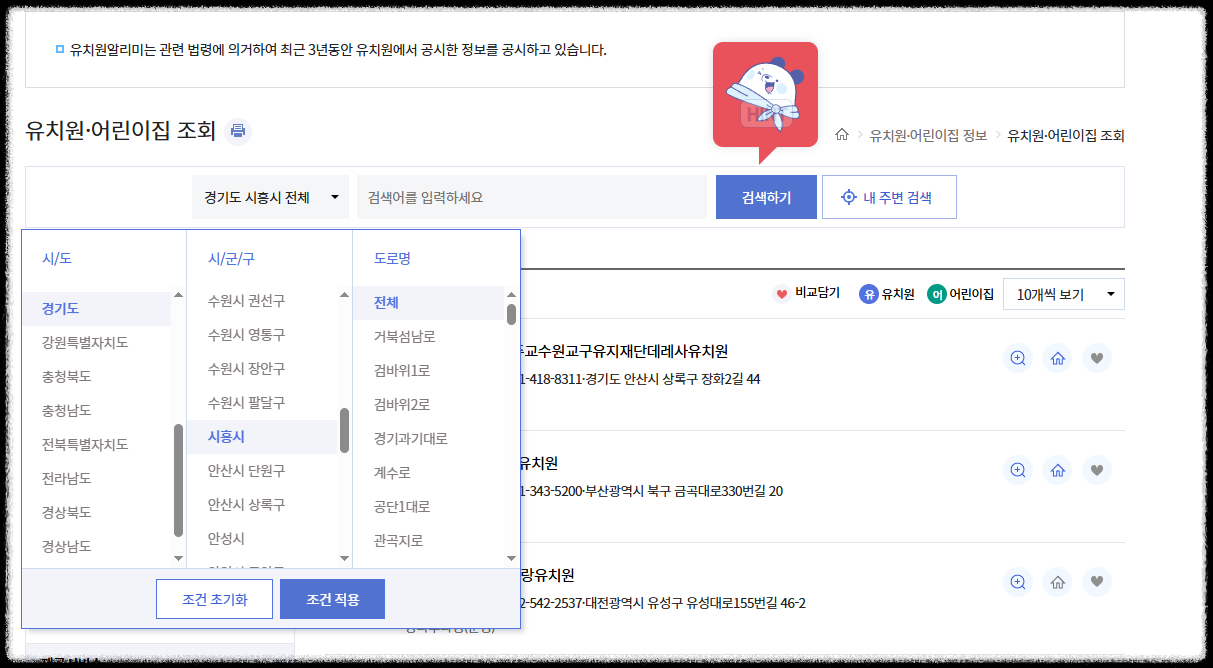Click the 조건 초기화 reset button
Screen dimensions: 1213x668
[213, 598]
